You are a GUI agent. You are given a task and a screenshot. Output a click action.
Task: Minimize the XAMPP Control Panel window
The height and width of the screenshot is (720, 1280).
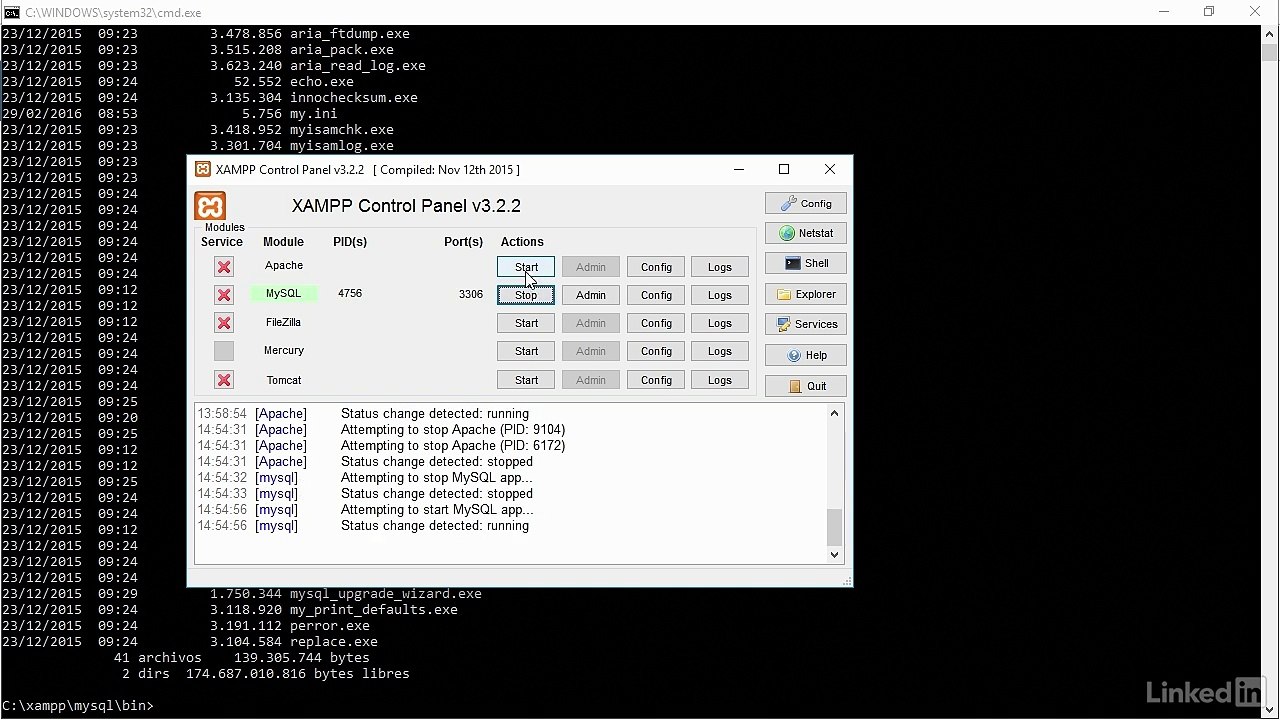tap(739, 169)
